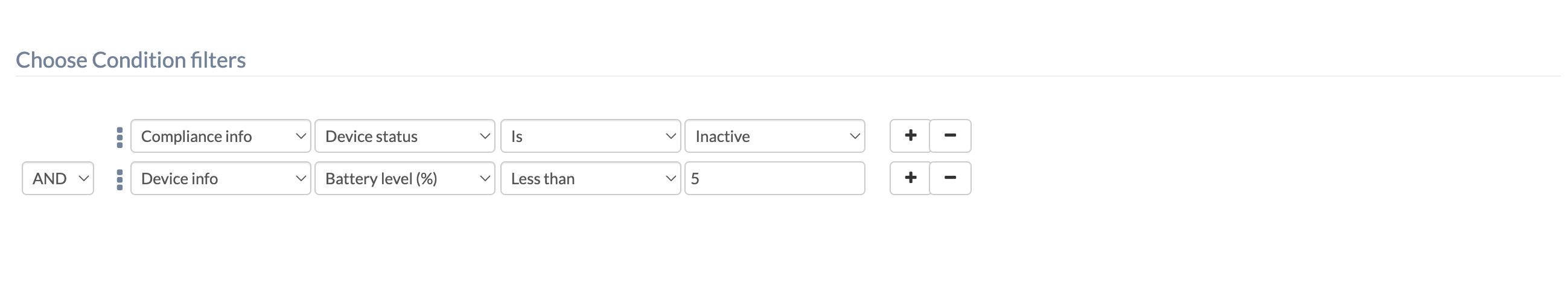Image resolution: width=1568 pixels, height=296 pixels.
Task: Open the 'Is' comparison operator dropdown
Action: [x=590, y=137]
